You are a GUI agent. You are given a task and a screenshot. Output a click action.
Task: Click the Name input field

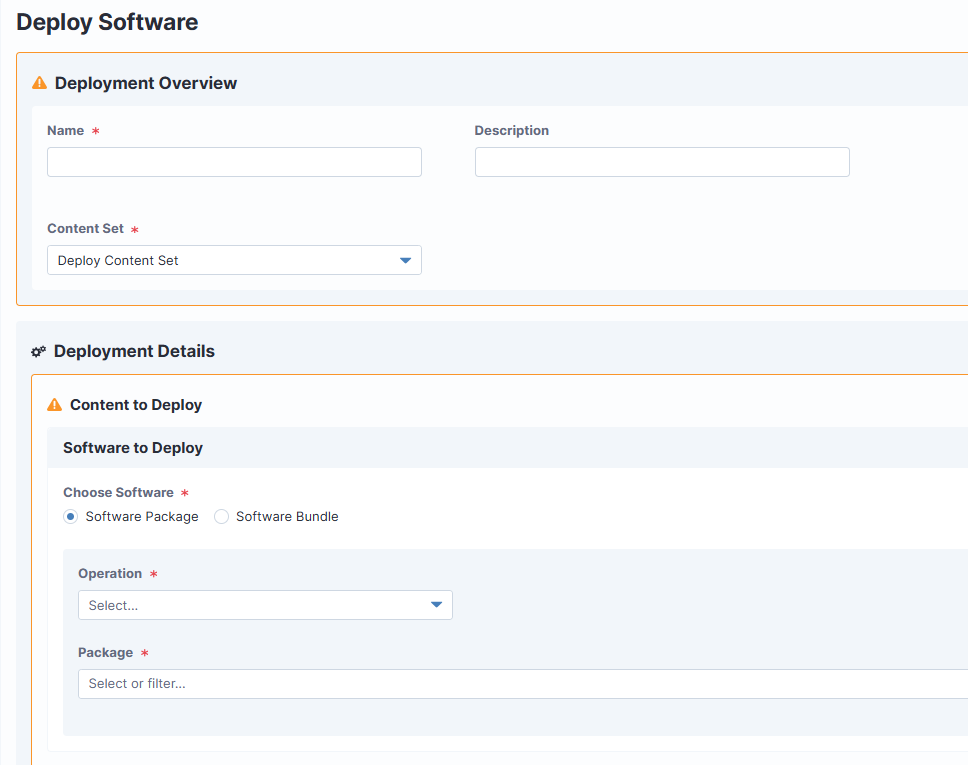(235, 162)
